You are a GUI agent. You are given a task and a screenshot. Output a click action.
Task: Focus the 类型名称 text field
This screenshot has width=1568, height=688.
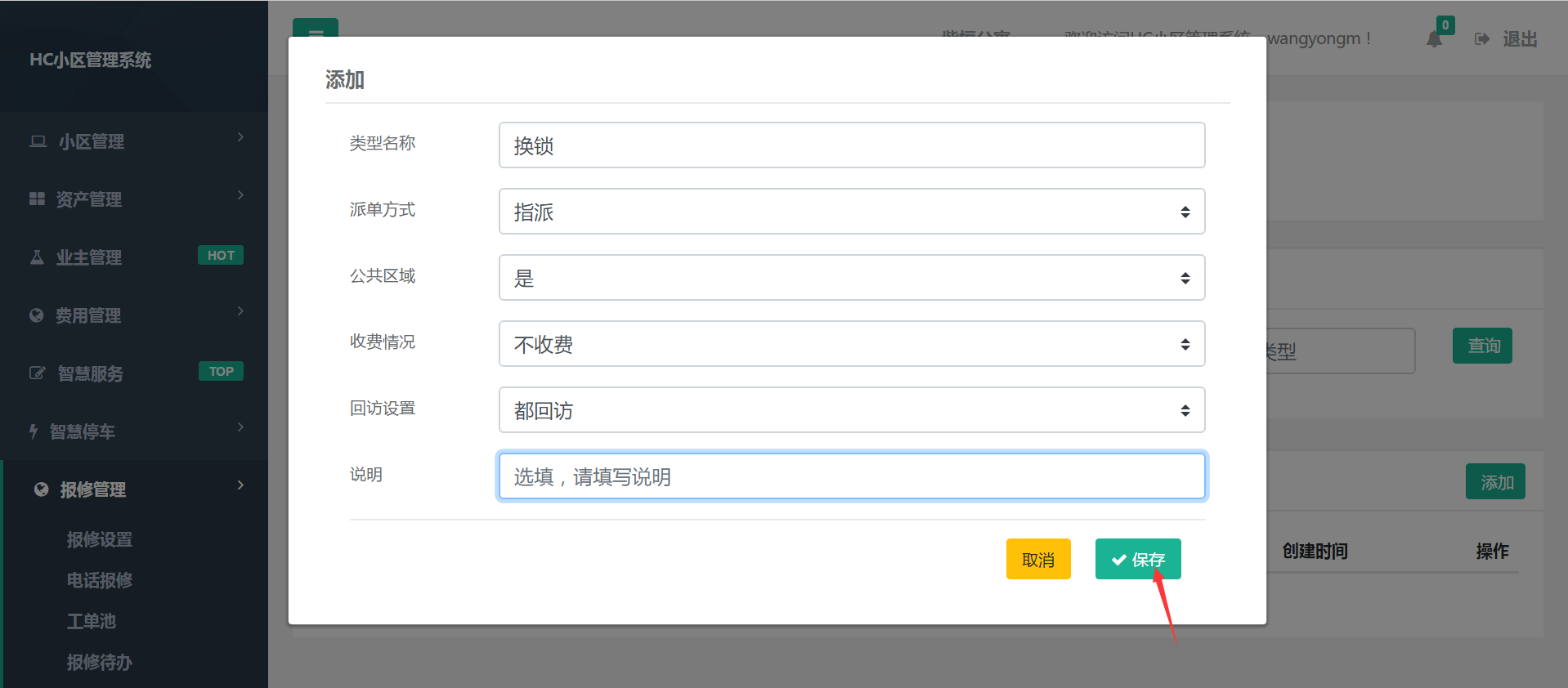851,145
